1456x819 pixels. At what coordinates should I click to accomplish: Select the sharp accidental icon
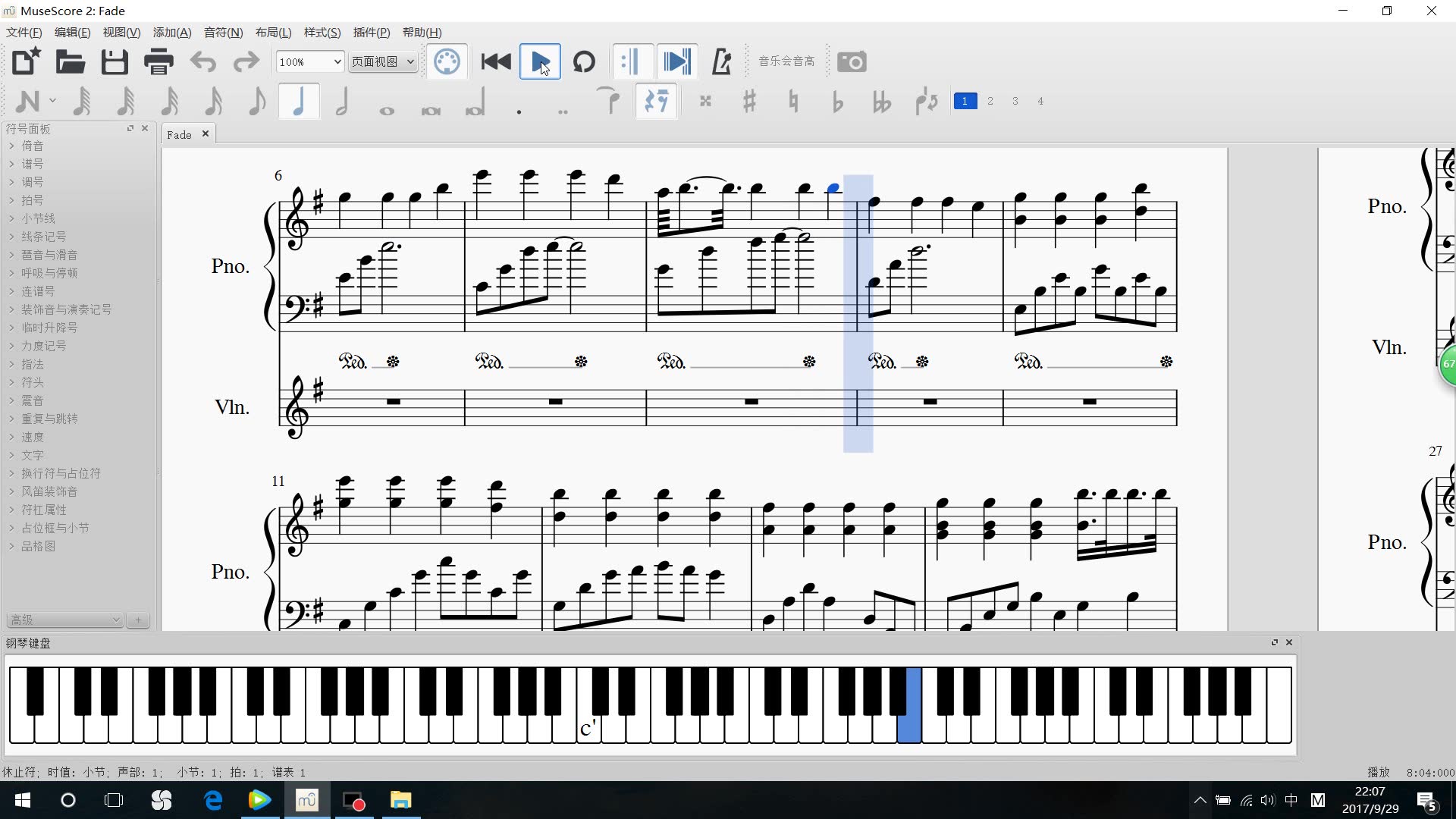(x=749, y=102)
